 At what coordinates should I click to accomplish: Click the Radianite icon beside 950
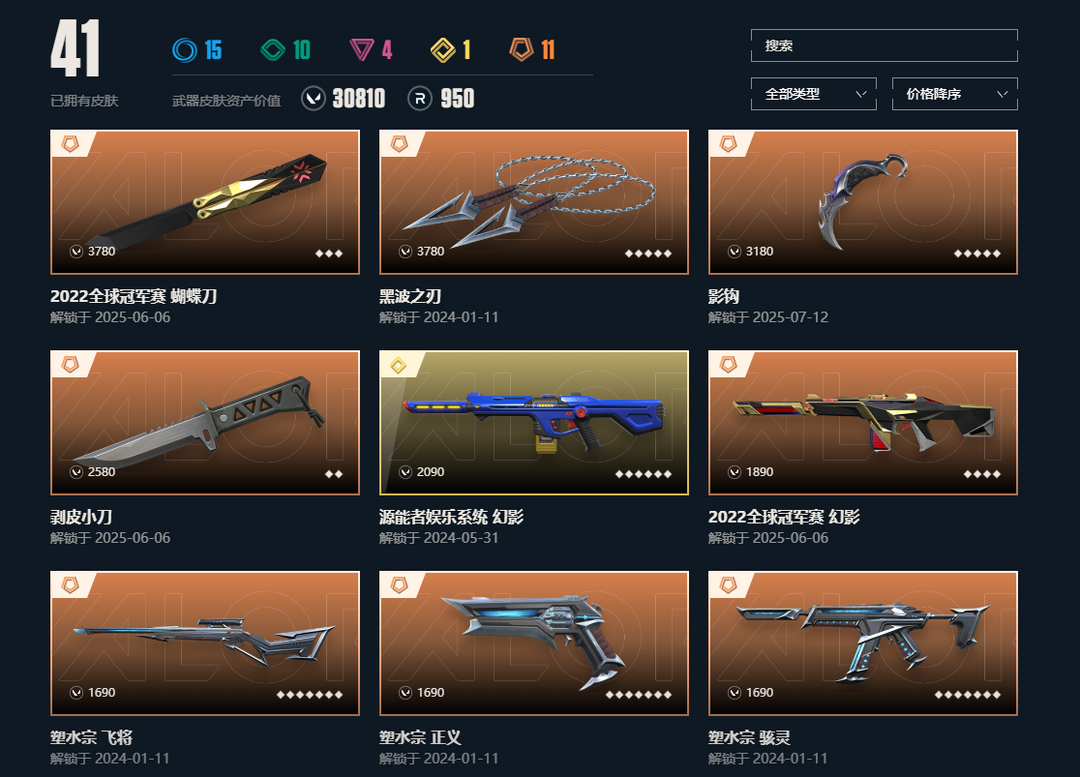(420, 99)
